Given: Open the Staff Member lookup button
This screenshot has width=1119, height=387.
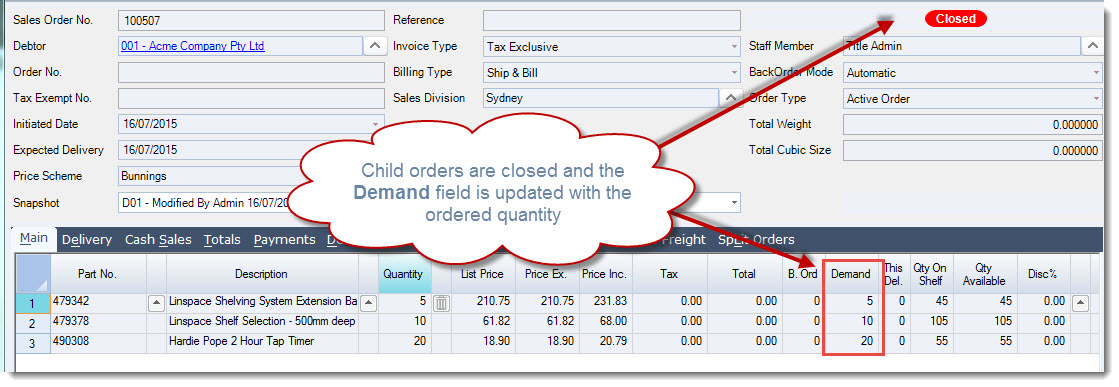Looking at the screenshot, I should (x=1093, y=46).
